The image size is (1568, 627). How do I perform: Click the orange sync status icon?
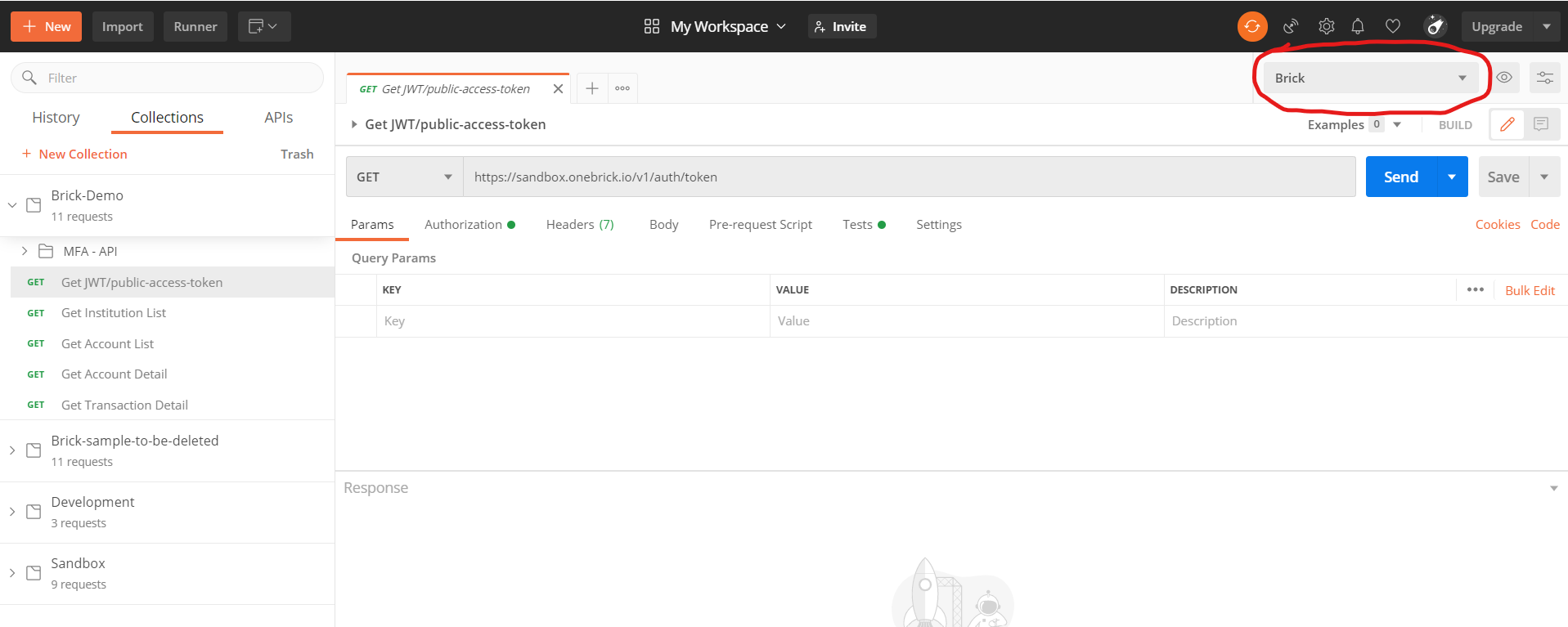(1251, 26)
